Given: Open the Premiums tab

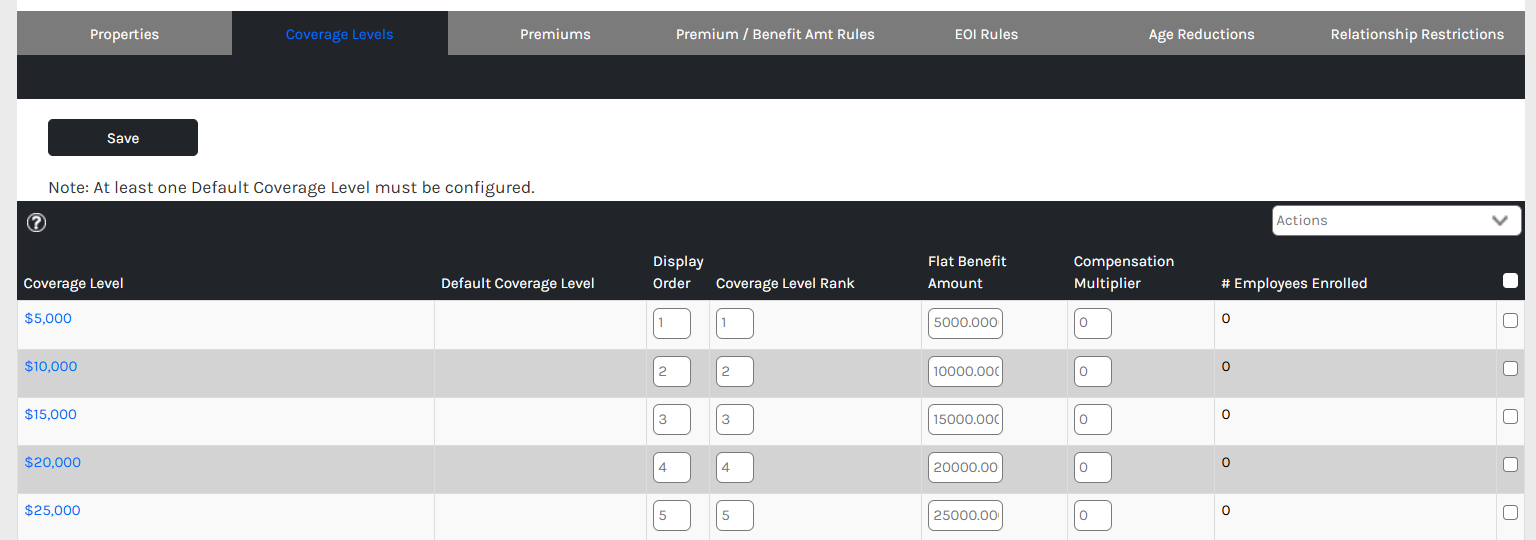Looking at the screenshot, I should [x=555, y=34].
